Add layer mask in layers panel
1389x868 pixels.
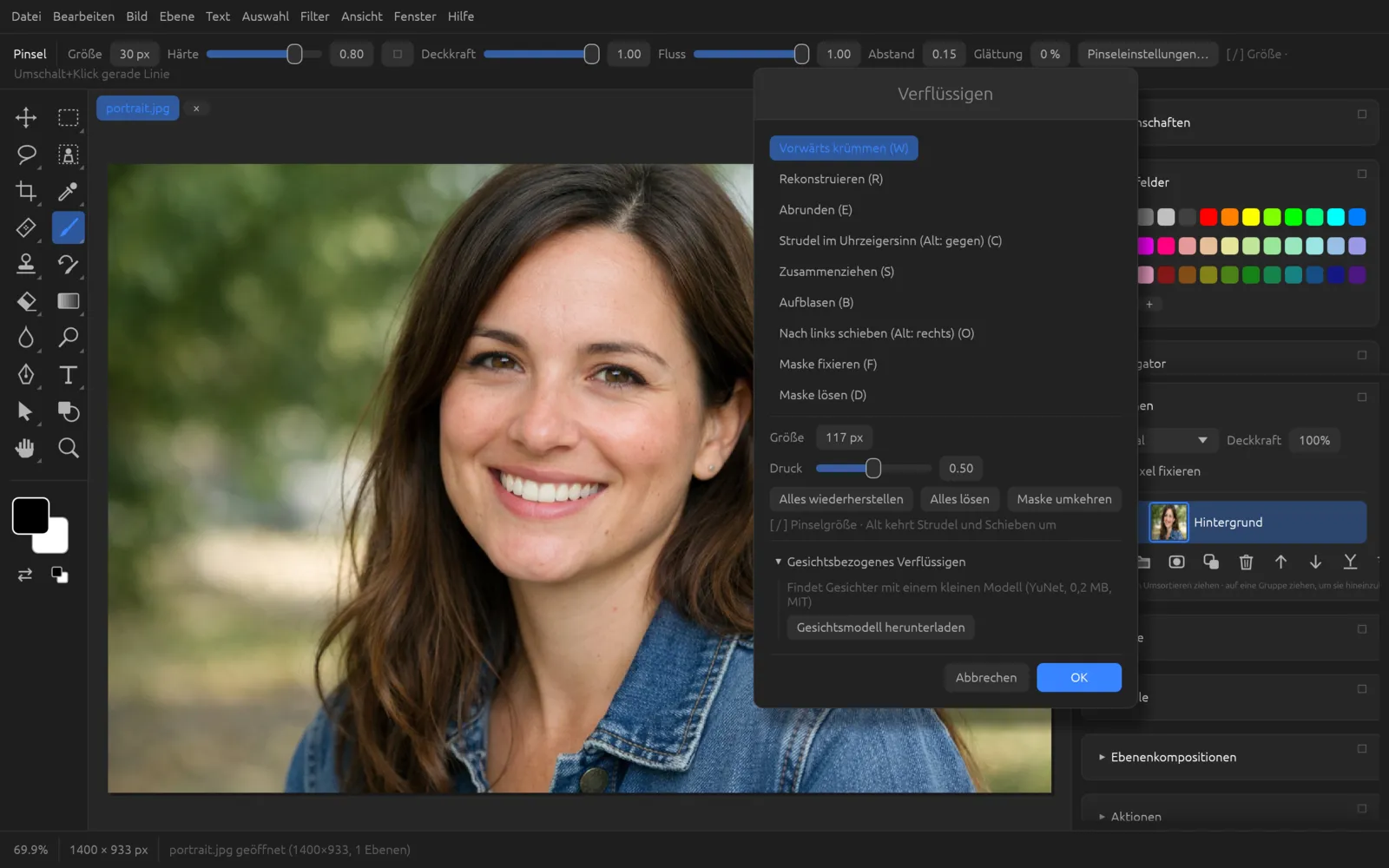click(1176, 562)
